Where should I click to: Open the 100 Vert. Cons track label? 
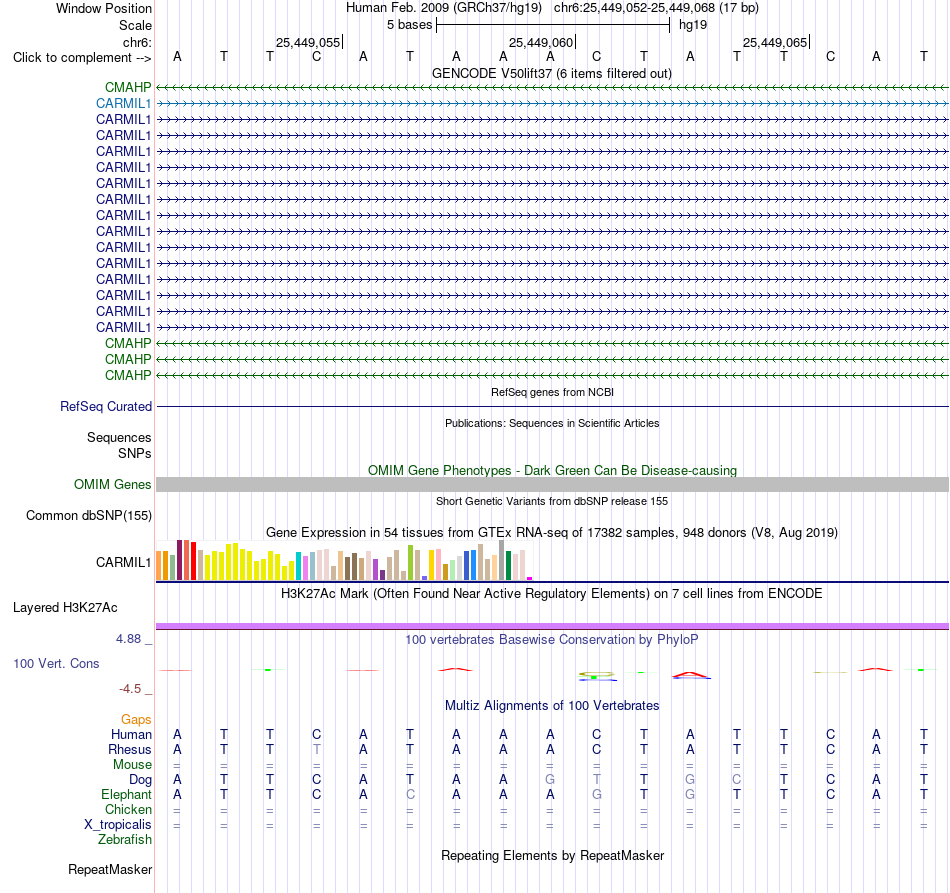click(56, 663)
